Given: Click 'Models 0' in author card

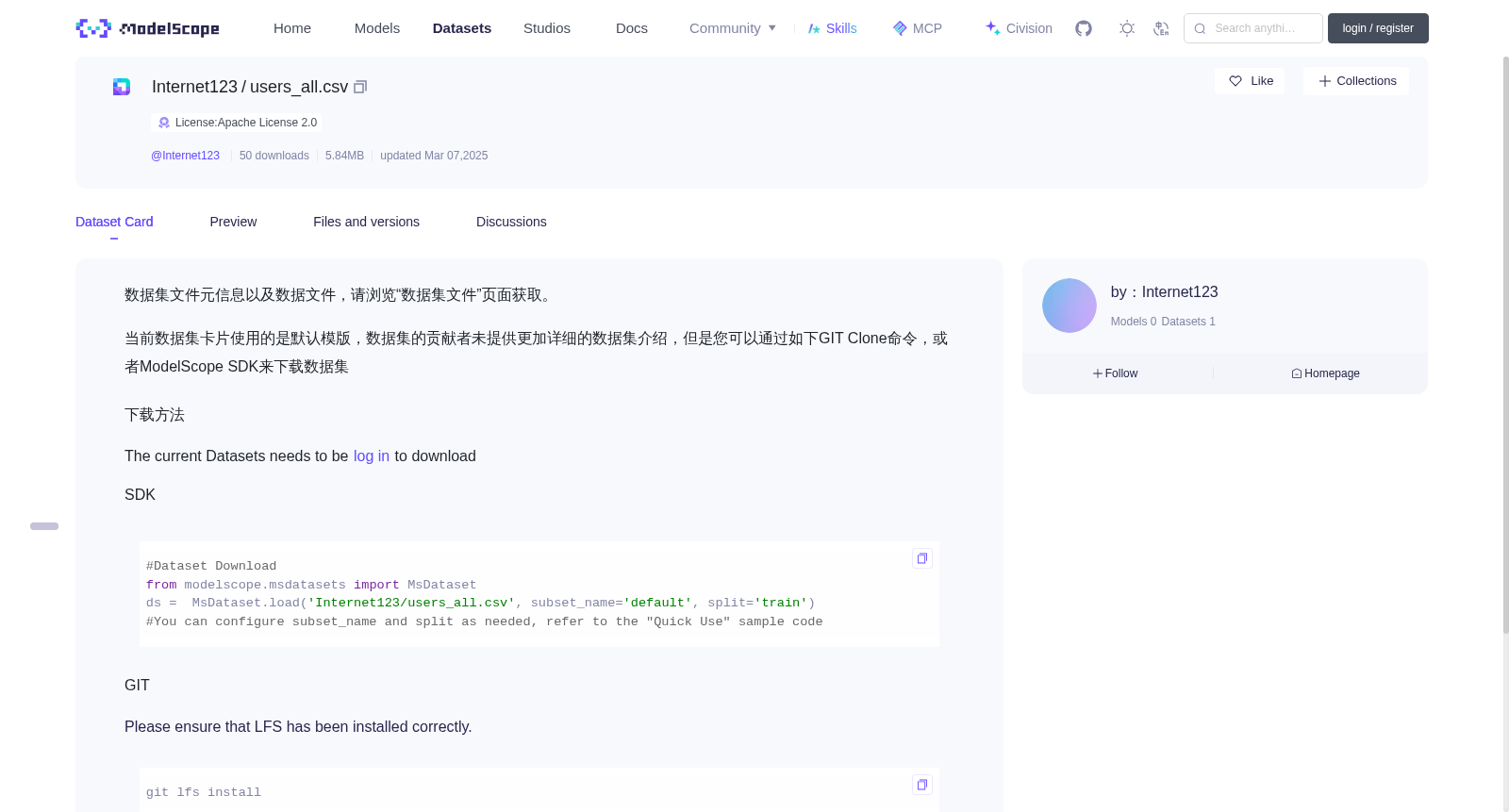Looking at the screenshot, I should pos(1134,322).
